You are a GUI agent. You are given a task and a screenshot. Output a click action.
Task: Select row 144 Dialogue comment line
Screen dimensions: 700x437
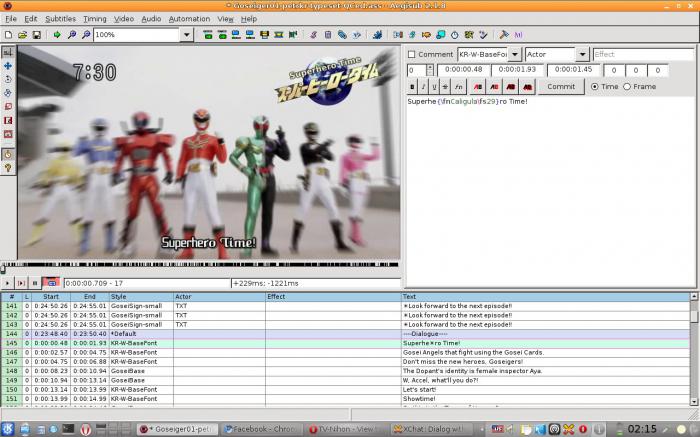click(x=346, y=334)
